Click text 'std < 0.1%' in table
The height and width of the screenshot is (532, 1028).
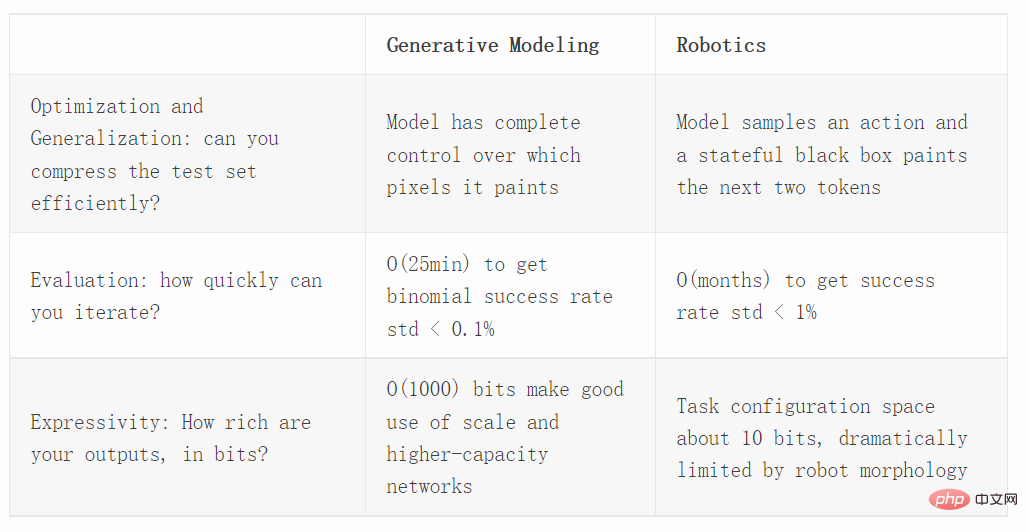point(441,329)
